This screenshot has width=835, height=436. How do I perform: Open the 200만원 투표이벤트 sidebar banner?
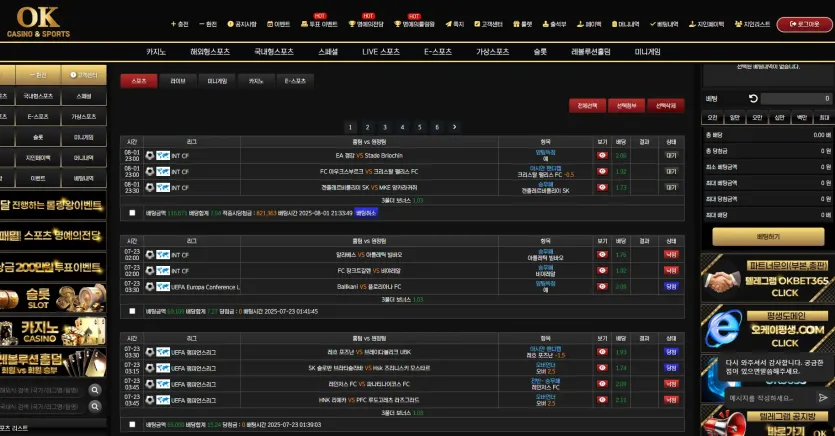pyautogui.click(x=53, y=267)
